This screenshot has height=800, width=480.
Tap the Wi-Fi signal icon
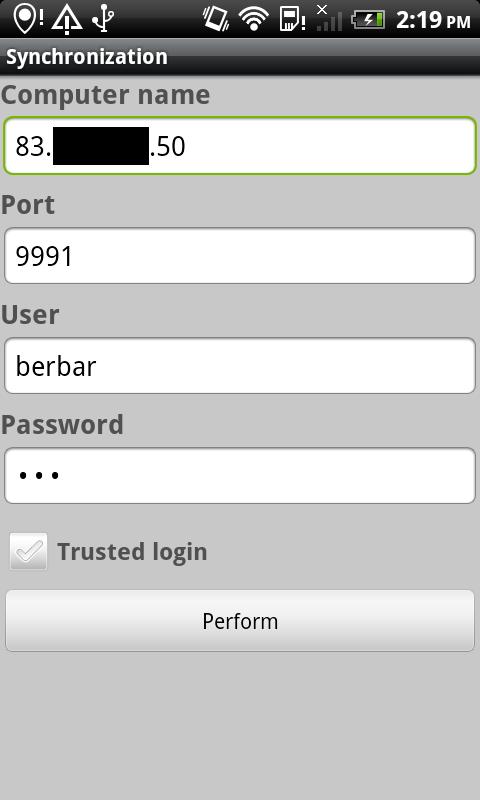254,19
